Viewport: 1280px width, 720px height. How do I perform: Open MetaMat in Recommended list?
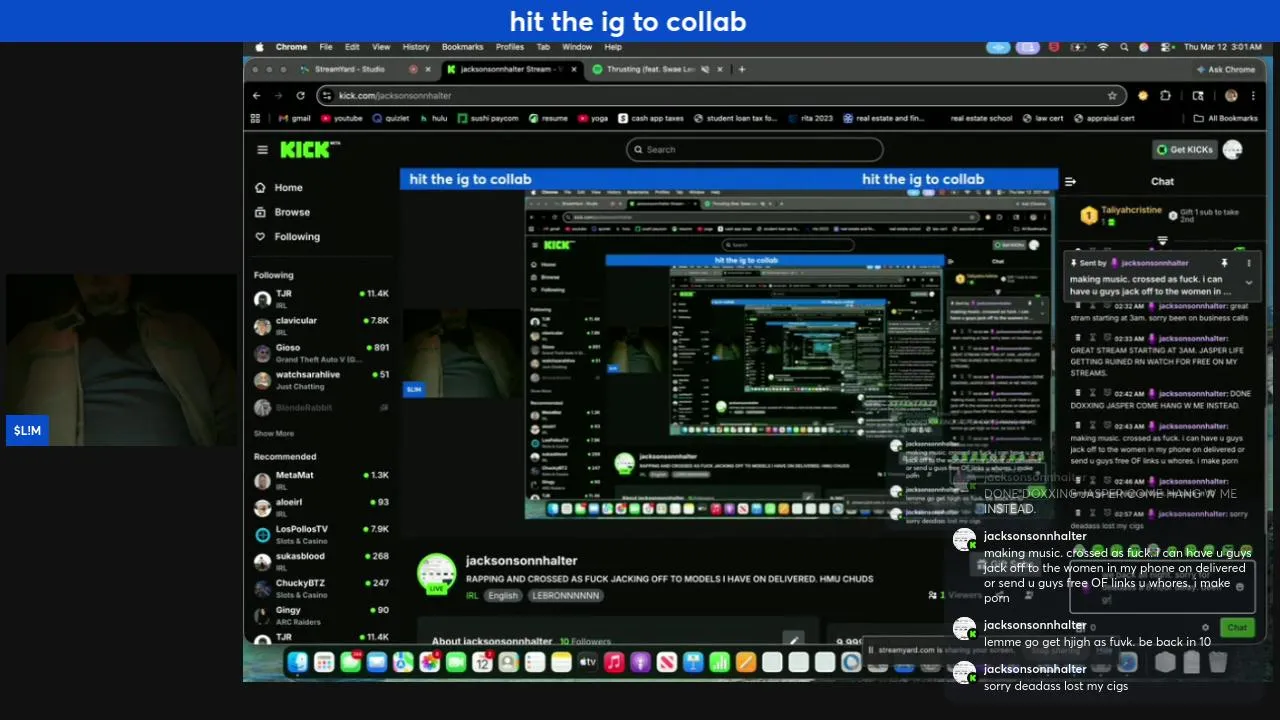321,480
